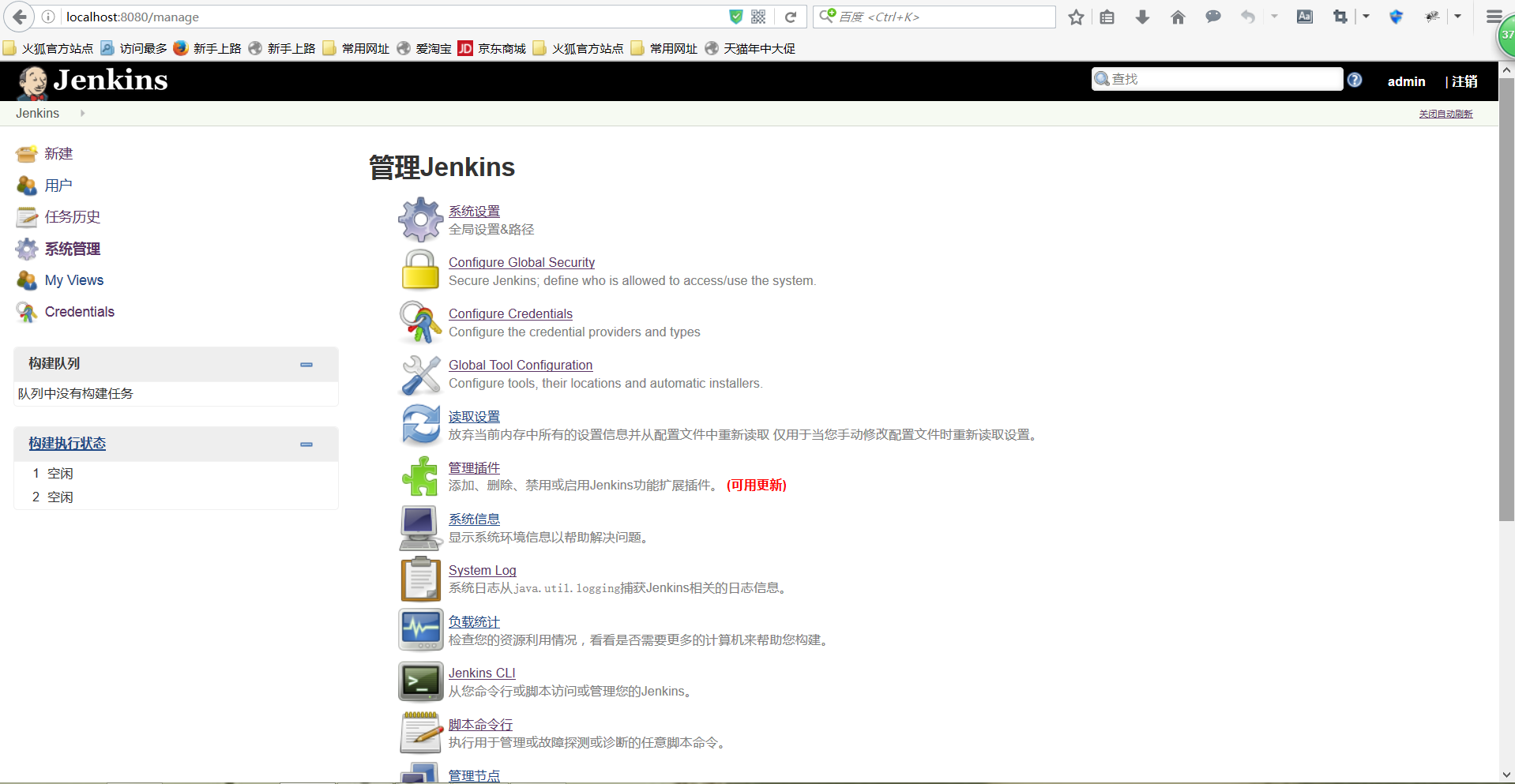Screen dimensions: 1515x784
Task: Open the System Log link
Action: tap(482, 571)
